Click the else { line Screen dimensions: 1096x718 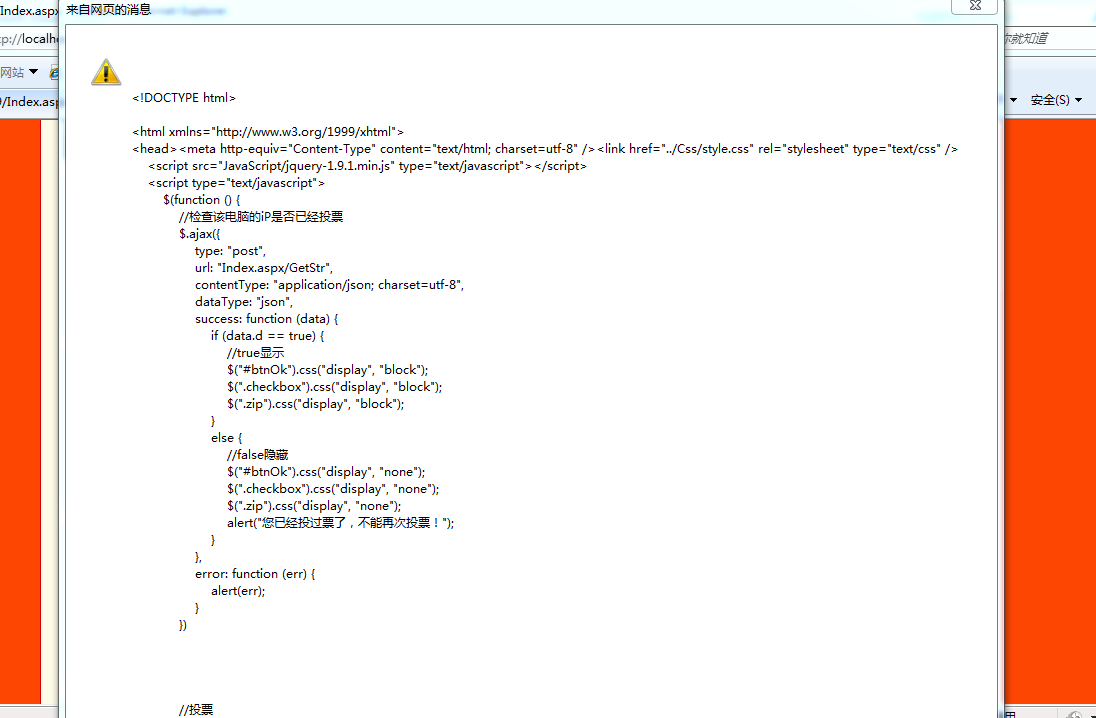(226, 438)
